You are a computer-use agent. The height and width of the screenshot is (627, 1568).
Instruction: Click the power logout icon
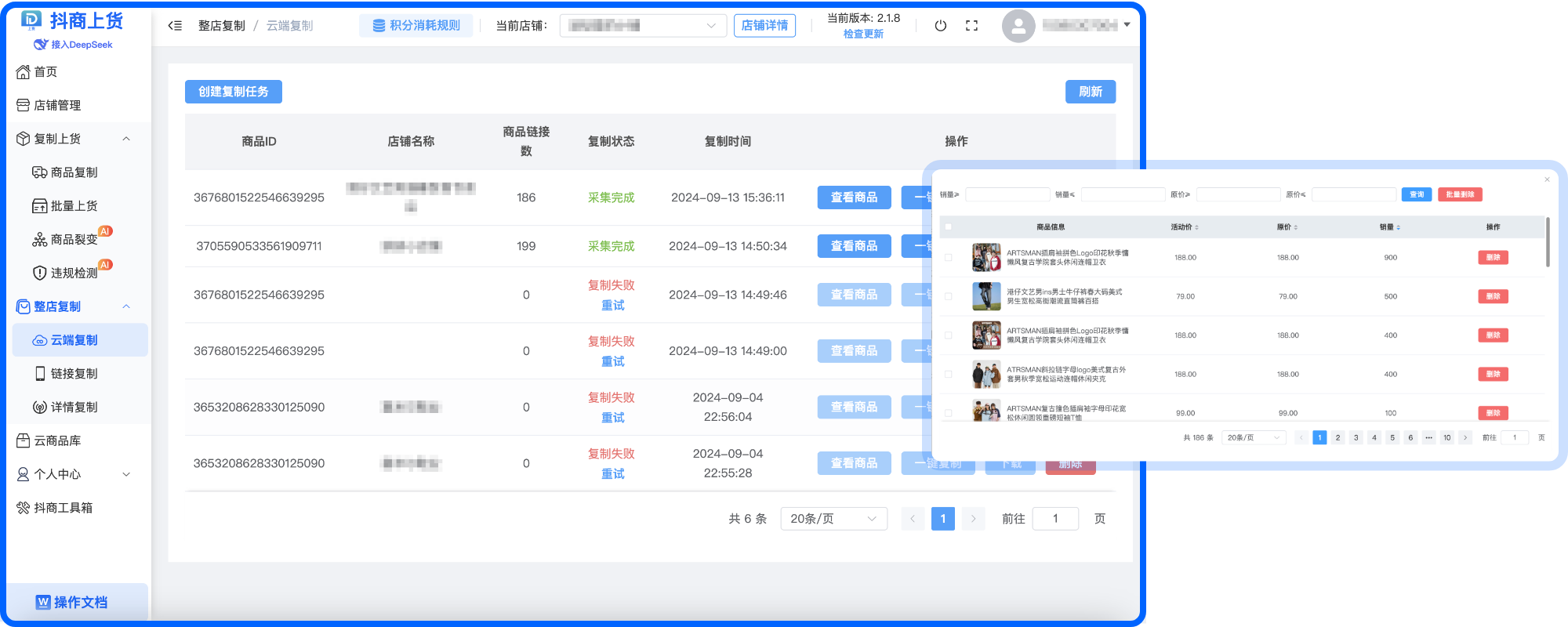[x=940, y=26]
